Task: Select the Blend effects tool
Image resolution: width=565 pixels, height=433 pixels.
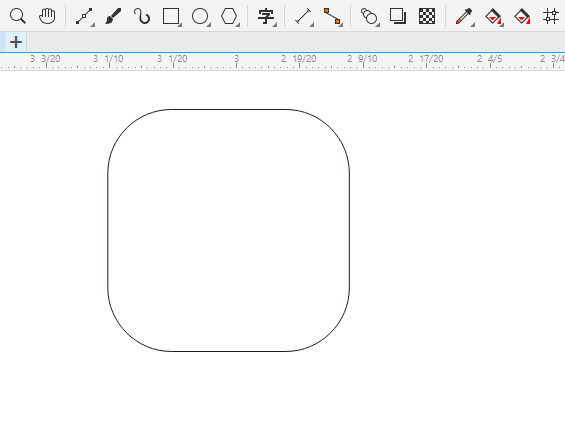Action: tap(369, 16)
